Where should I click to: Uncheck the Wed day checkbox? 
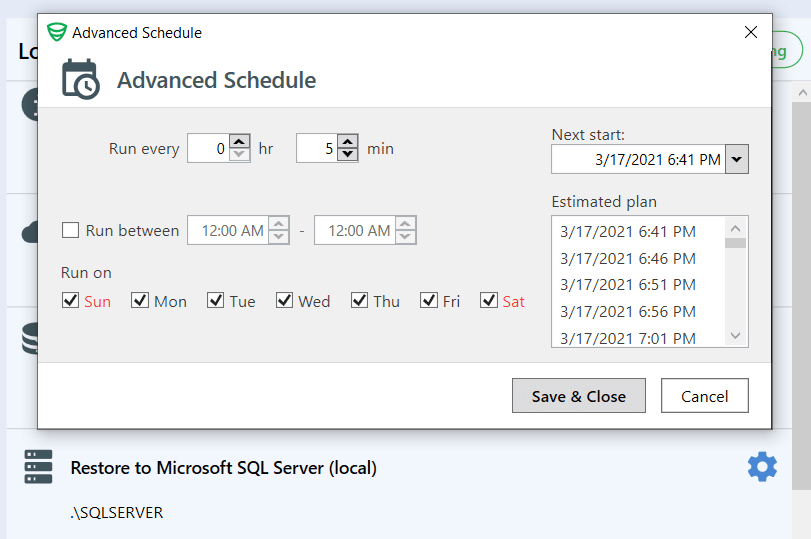pyautogui.click(x=284, y=300)
